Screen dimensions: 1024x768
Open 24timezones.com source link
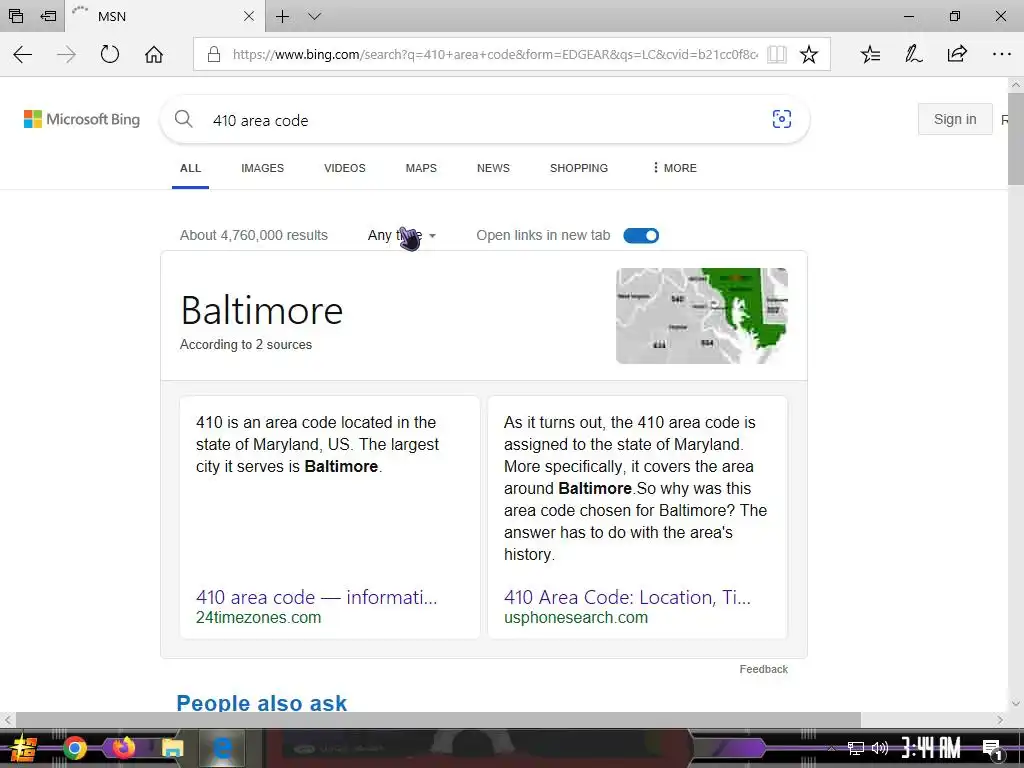(259, 618)
